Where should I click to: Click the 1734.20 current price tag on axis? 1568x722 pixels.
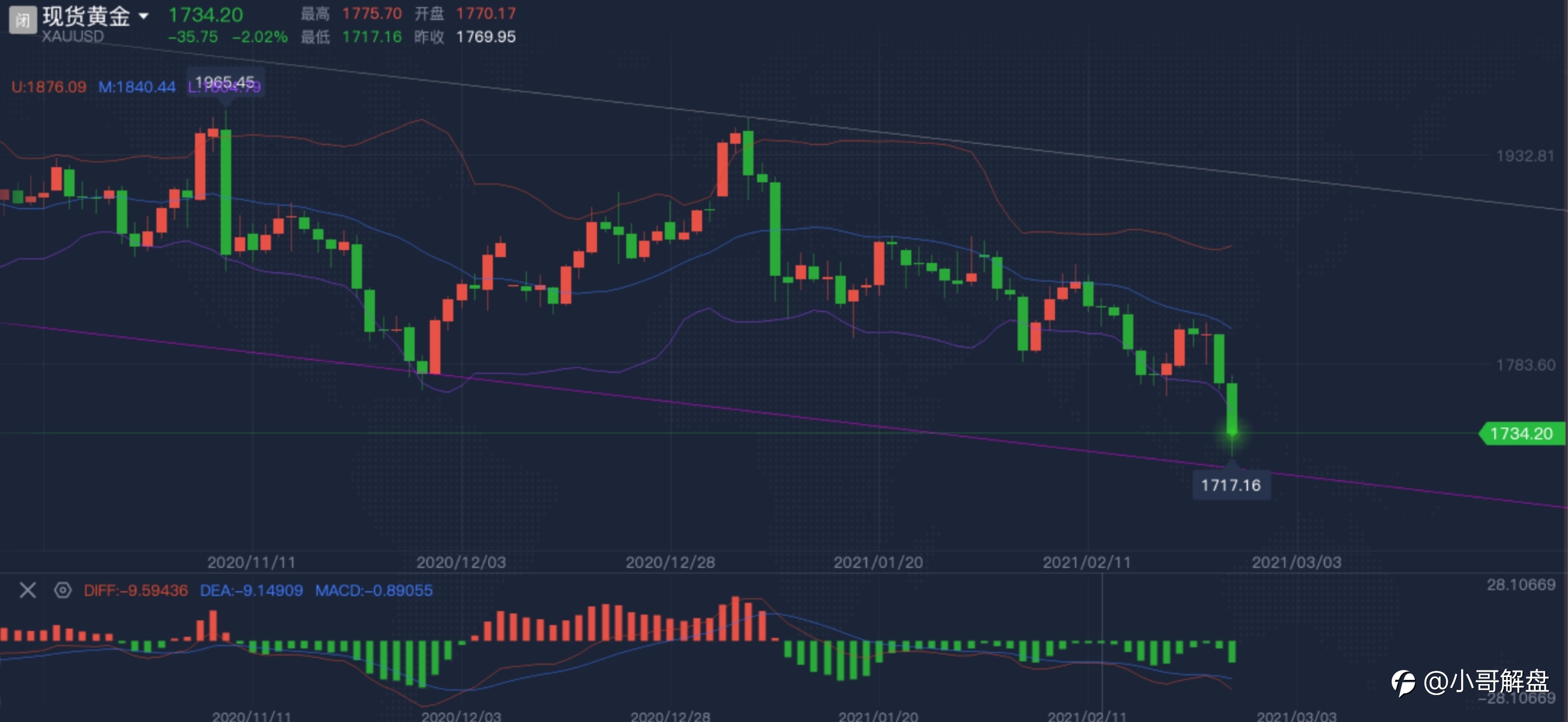[1521, 433]
